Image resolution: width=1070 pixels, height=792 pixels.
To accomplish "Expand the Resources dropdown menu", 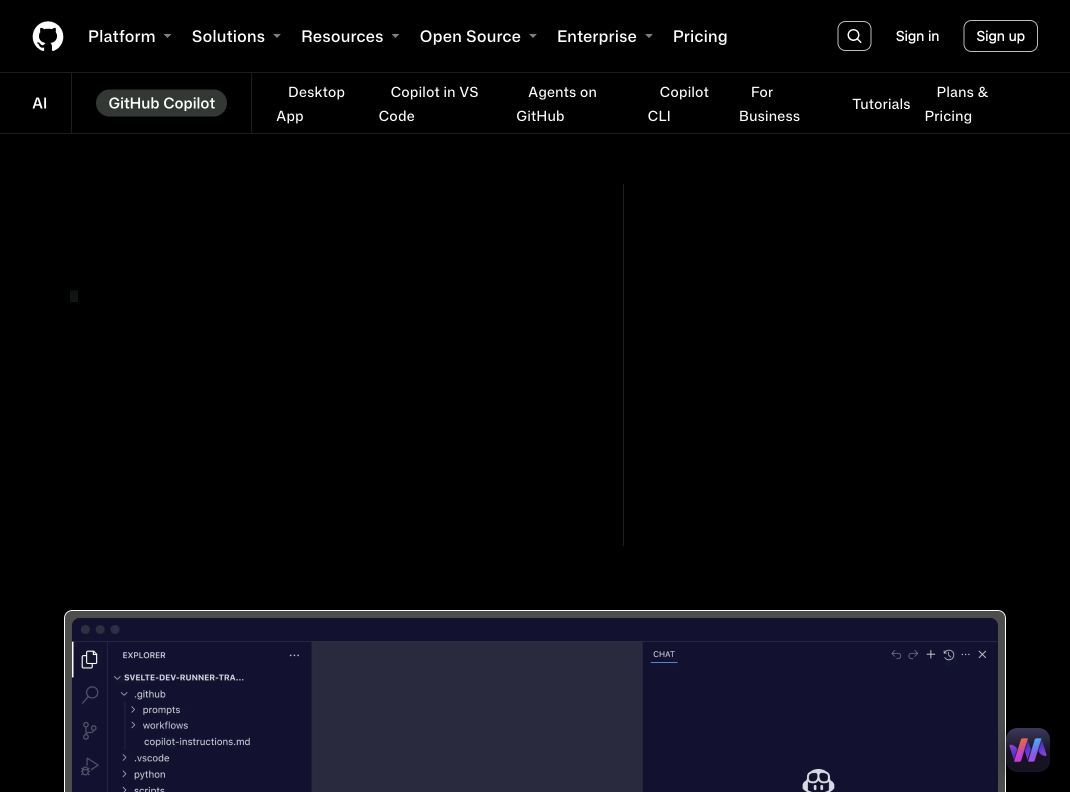I will tap(350, 36).
